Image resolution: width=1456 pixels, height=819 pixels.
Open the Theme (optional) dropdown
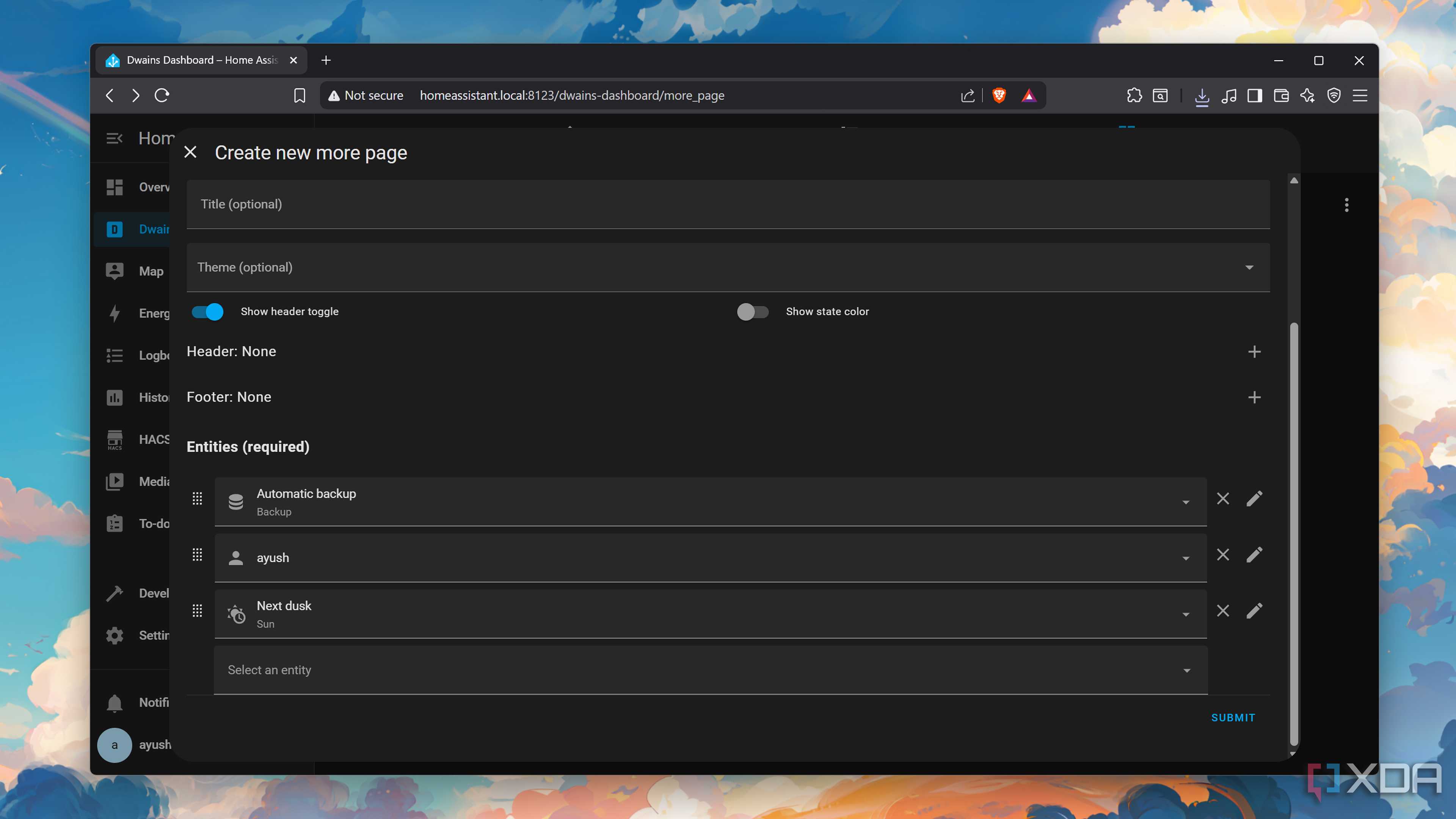click(728, 267)
